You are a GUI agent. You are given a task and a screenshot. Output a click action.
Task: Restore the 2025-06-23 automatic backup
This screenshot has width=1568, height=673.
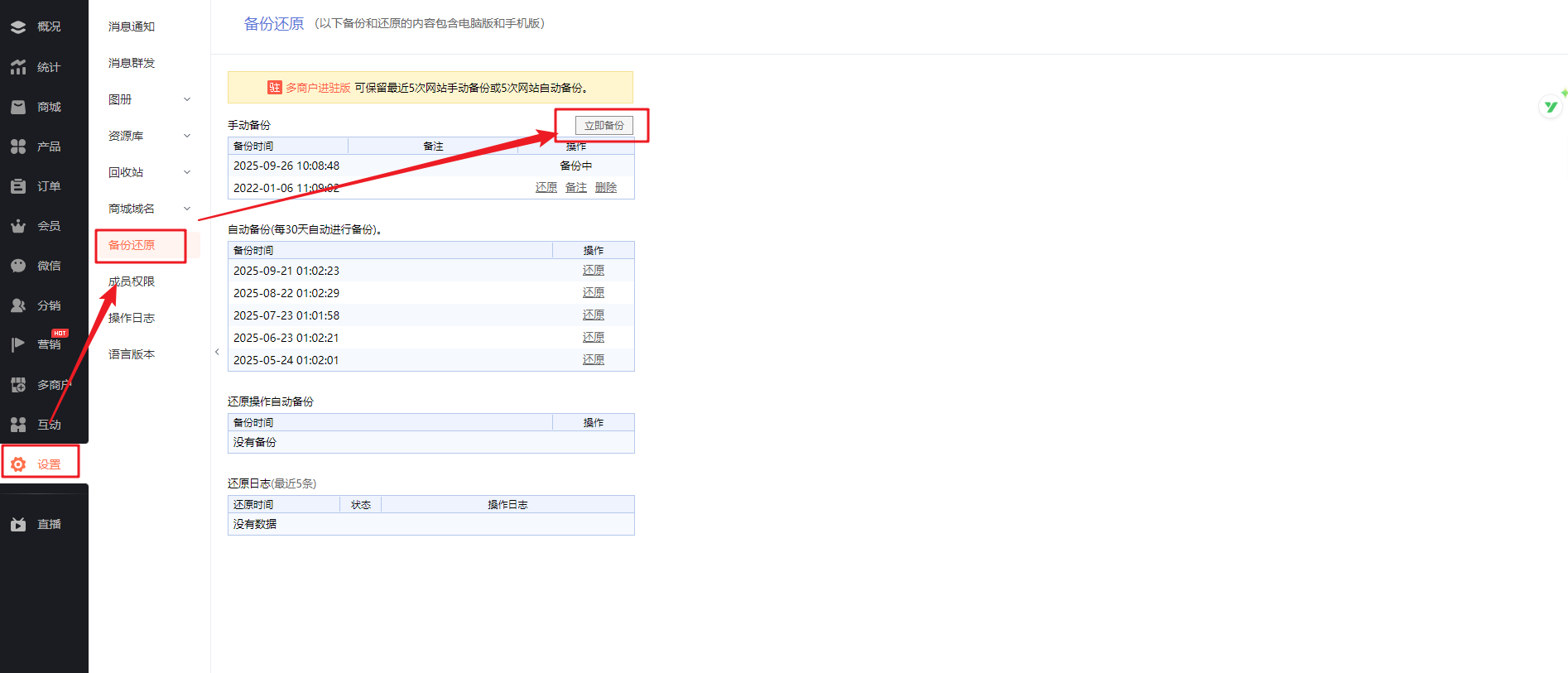coord(594,338)
